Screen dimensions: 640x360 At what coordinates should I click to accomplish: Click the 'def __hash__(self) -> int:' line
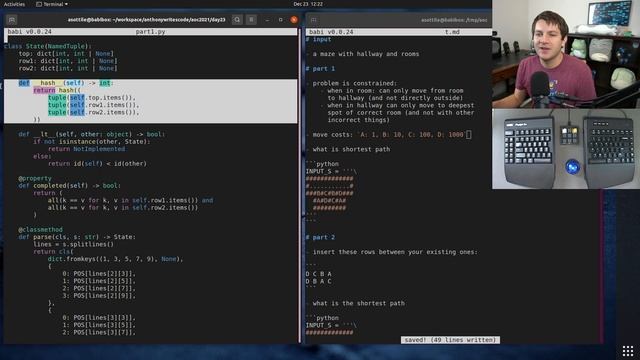coord(66,83)
